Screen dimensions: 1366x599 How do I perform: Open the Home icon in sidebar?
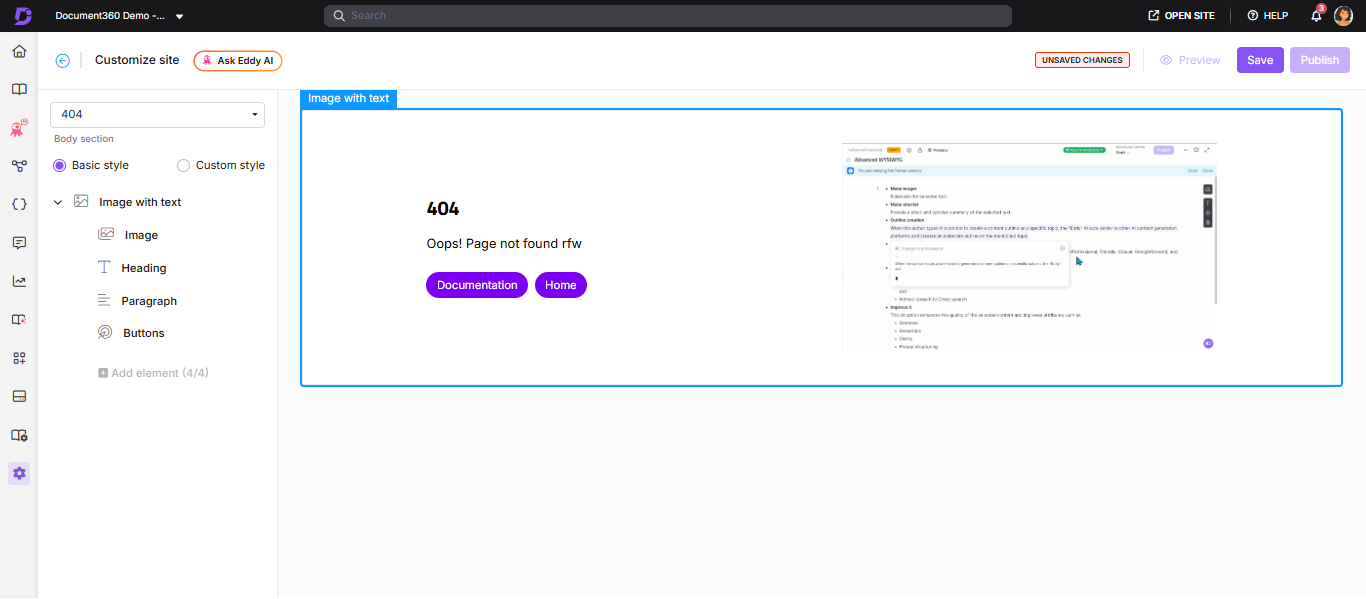point(19,51)
